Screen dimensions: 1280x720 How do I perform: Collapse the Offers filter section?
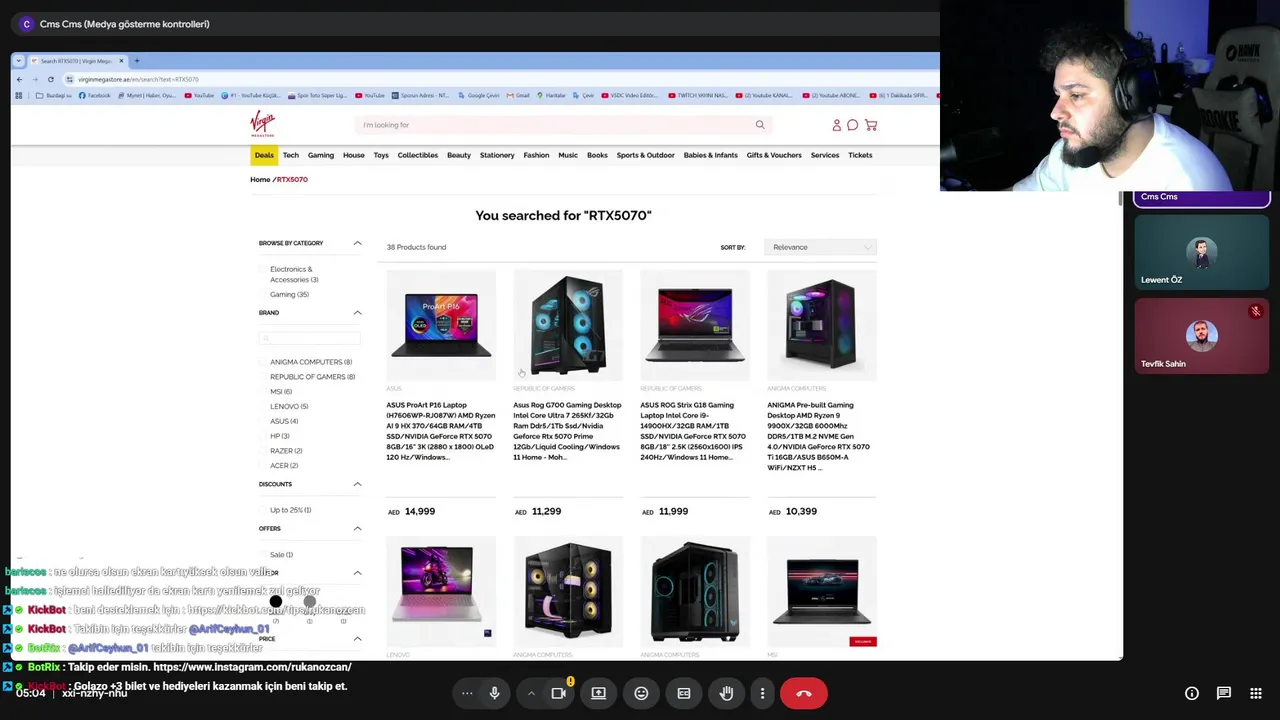pyautogui.click(x=357, y=528)
